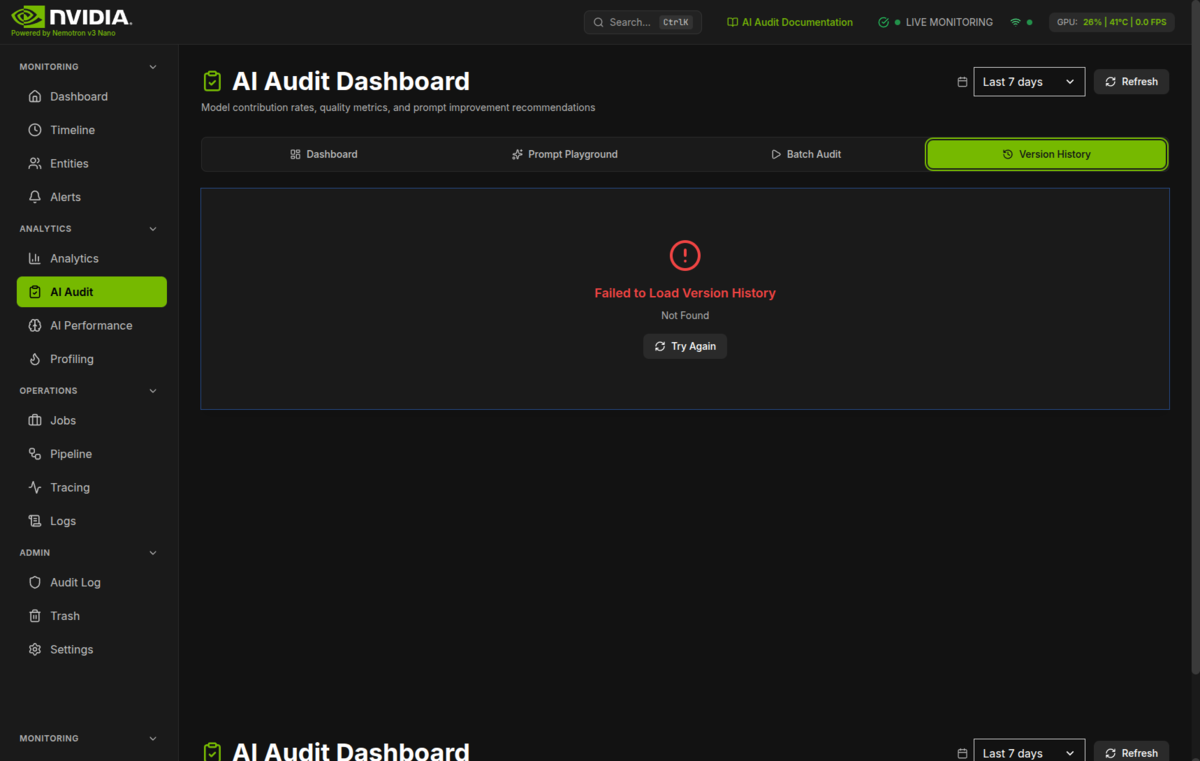Click the Alerts bell icon
The height and width of the screenshot is (761, 1200).
point(34,196)
